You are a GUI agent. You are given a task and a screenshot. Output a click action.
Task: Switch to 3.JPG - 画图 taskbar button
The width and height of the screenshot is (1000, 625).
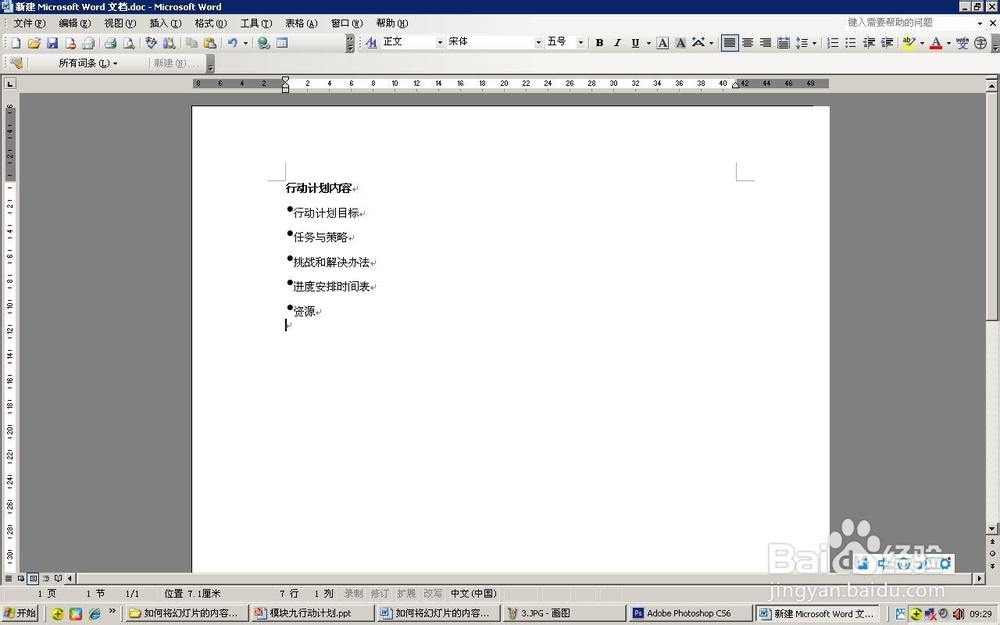(x=563, y=613)
